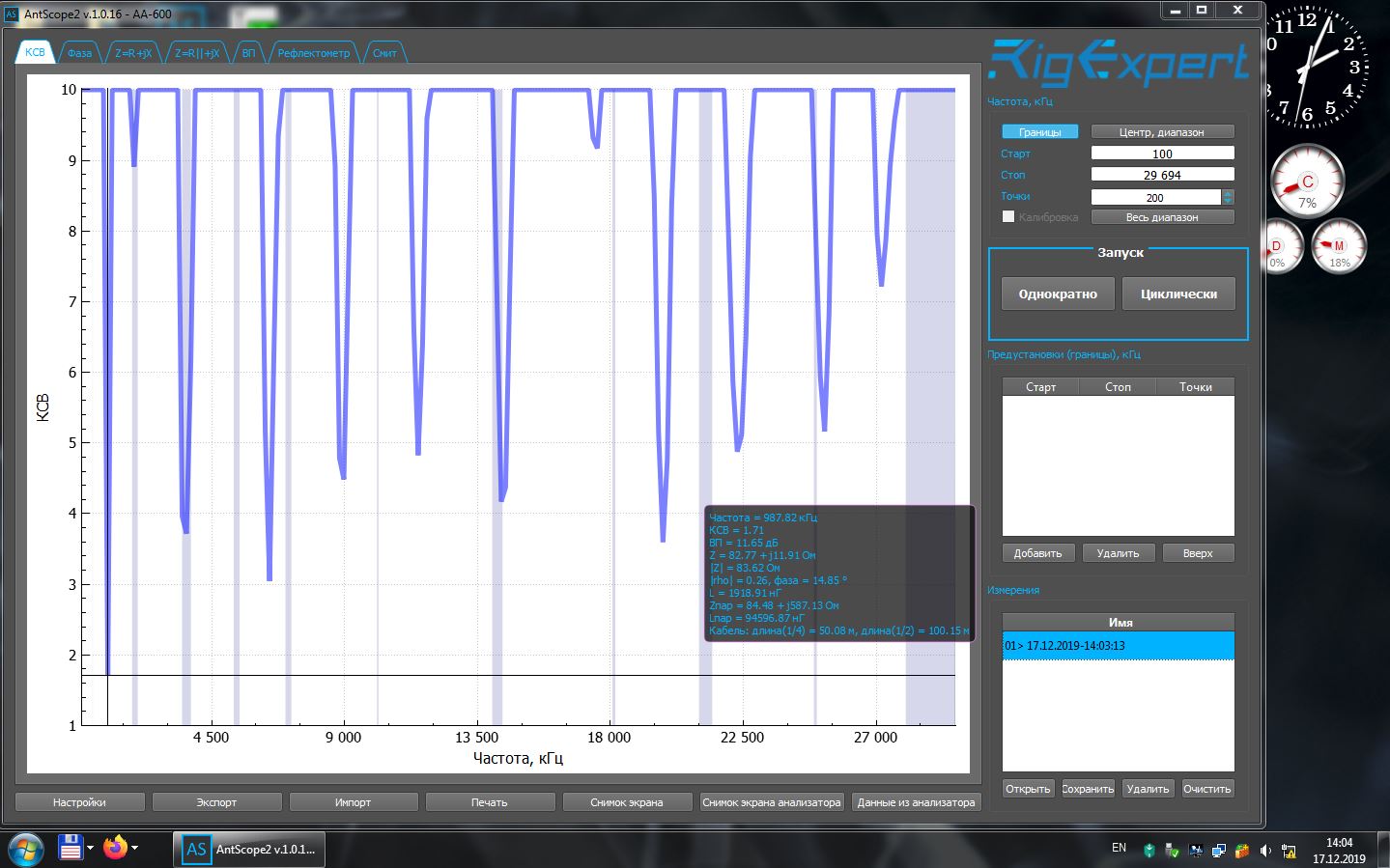The height and width of the screenshot is (868, 1390).
Task: Open the dropdown arrow beside the floppy icon
Action: (90, 849)
